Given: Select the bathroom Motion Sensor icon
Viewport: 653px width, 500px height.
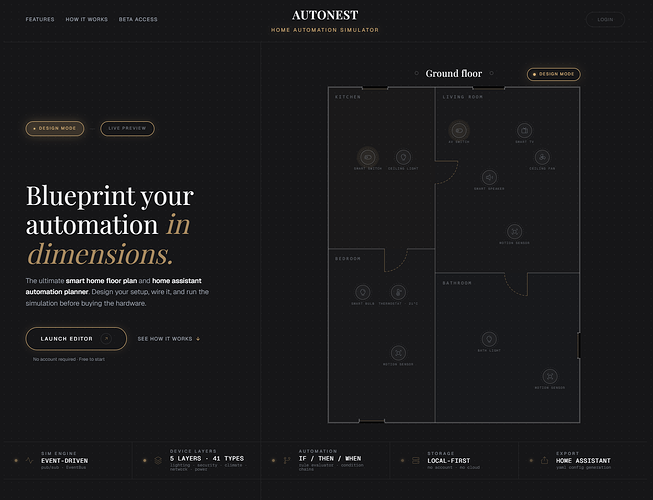Looking at the screenshot, I should (550, 376).
